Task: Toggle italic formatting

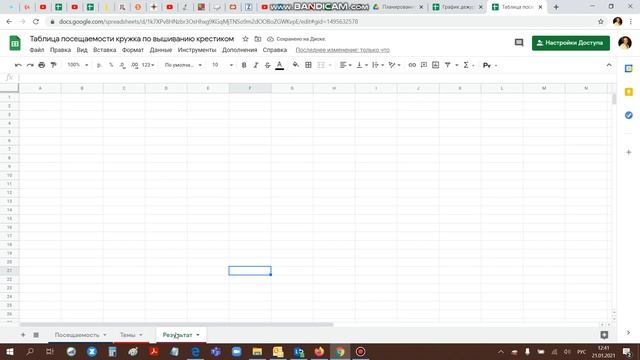Action: [256, 65]
